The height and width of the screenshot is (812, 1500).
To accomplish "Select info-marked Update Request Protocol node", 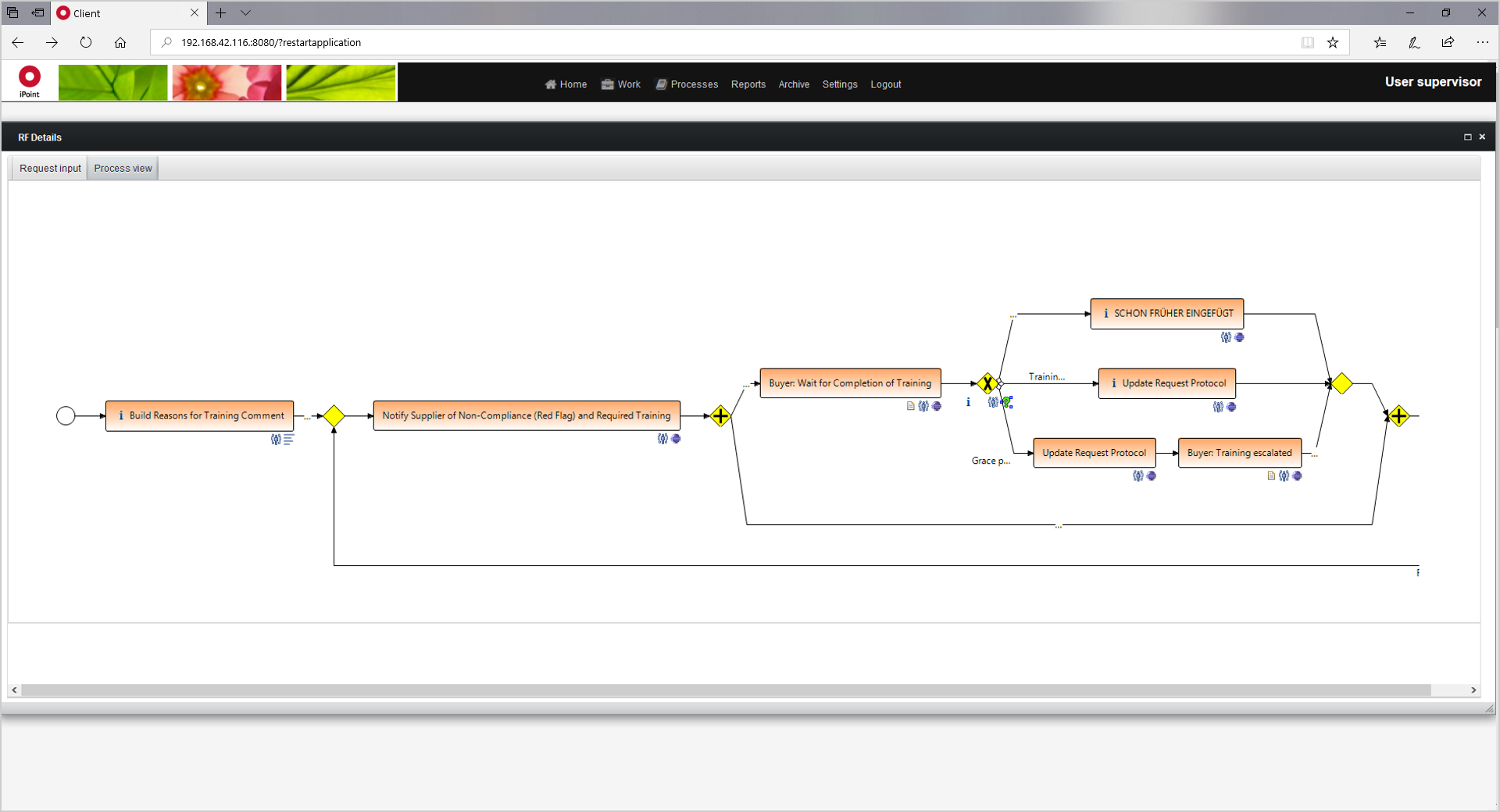I will (1167, 383).
